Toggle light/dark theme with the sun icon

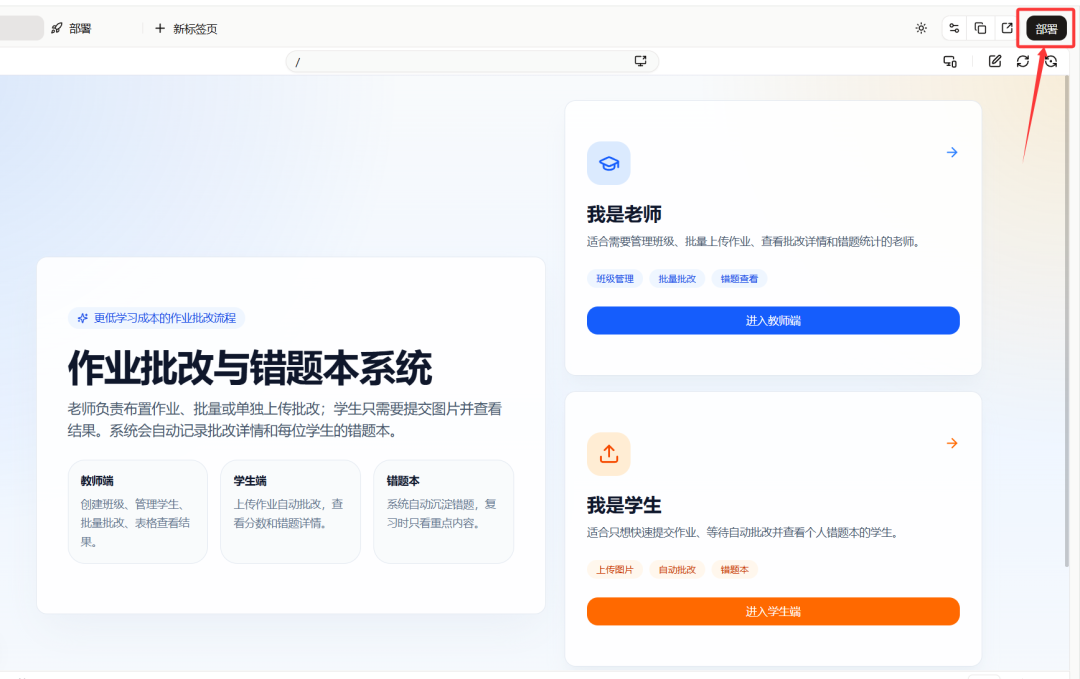(921, 28)
